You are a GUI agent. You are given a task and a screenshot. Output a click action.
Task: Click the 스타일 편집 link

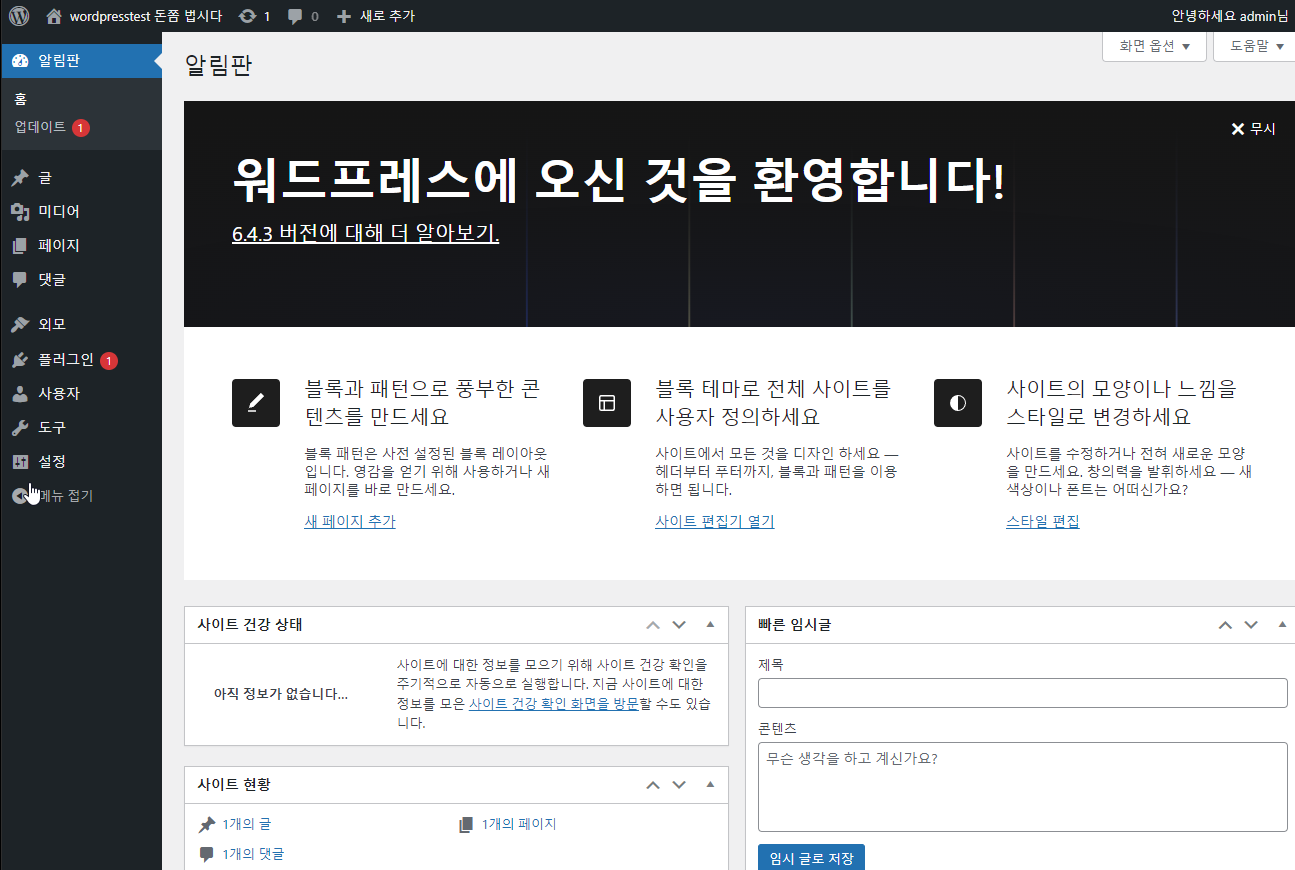coord(1043,522)
